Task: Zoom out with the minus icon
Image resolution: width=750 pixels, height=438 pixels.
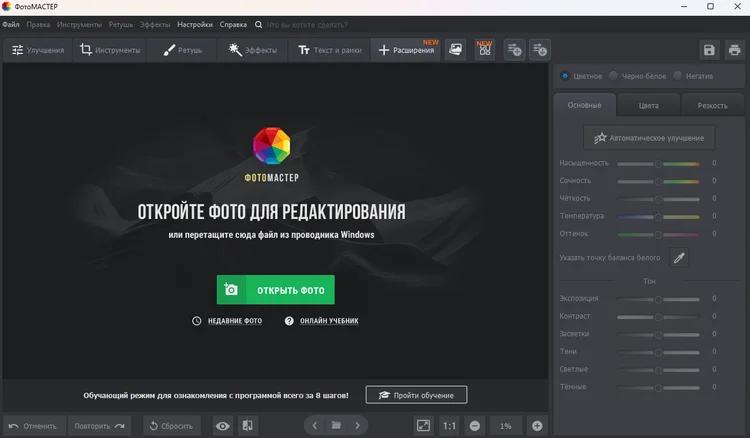Action: click(474, 426)
